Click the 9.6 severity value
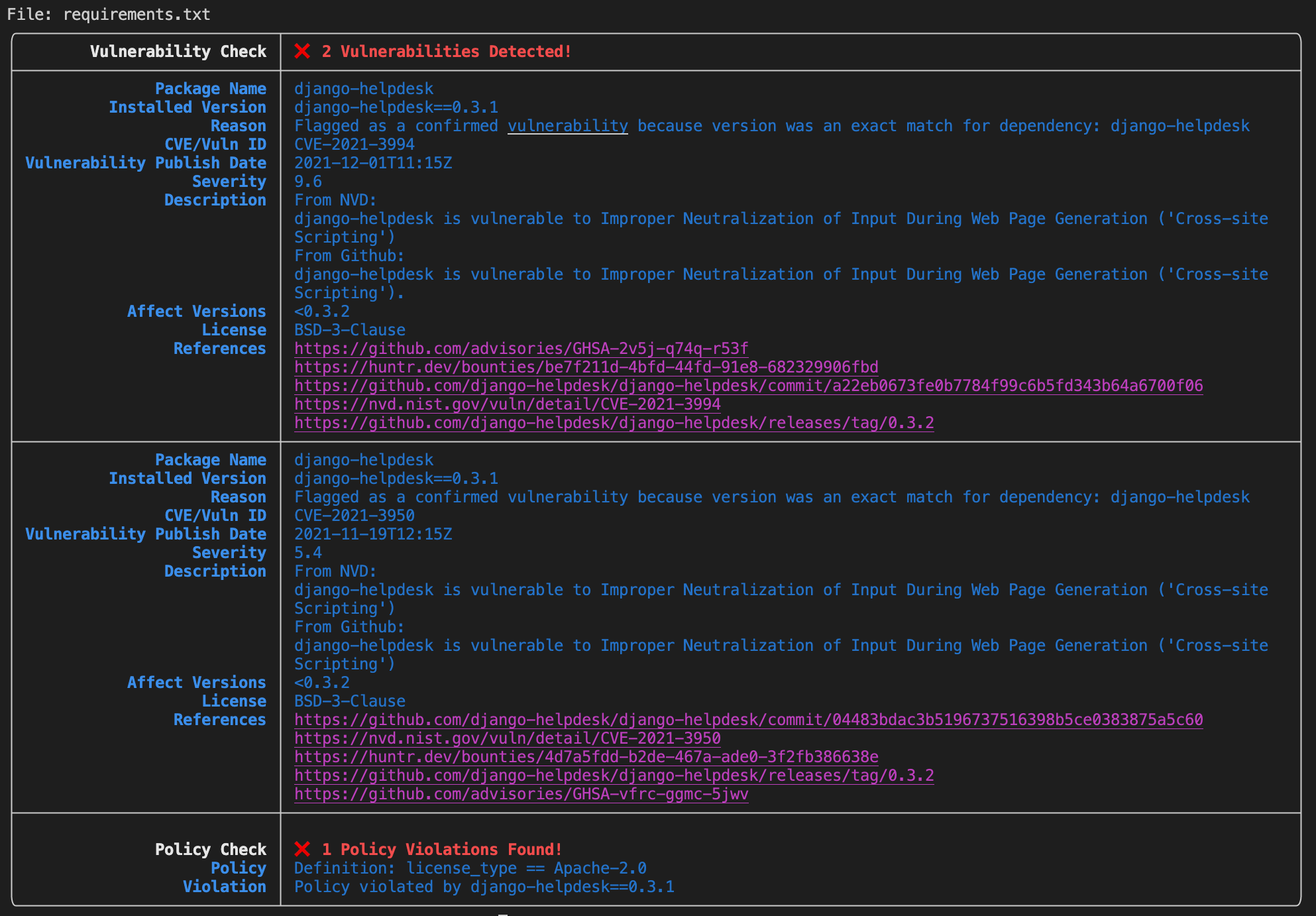The width and height of the screenshot is (1316, 916). pyautogui.click(x=308, y=182)
